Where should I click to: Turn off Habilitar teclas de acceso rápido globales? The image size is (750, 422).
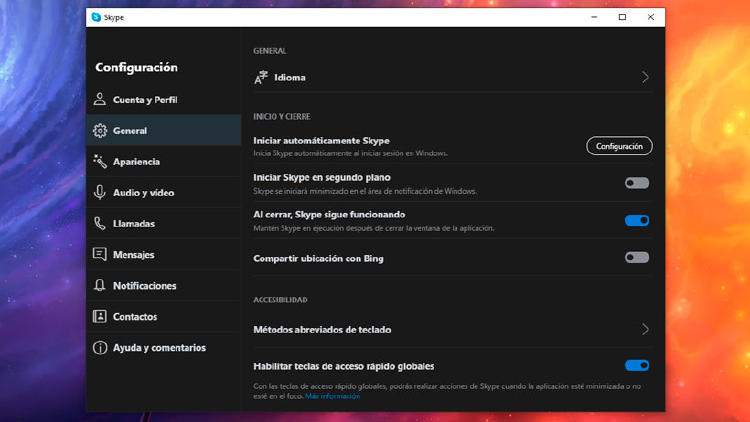coord(636,366)
